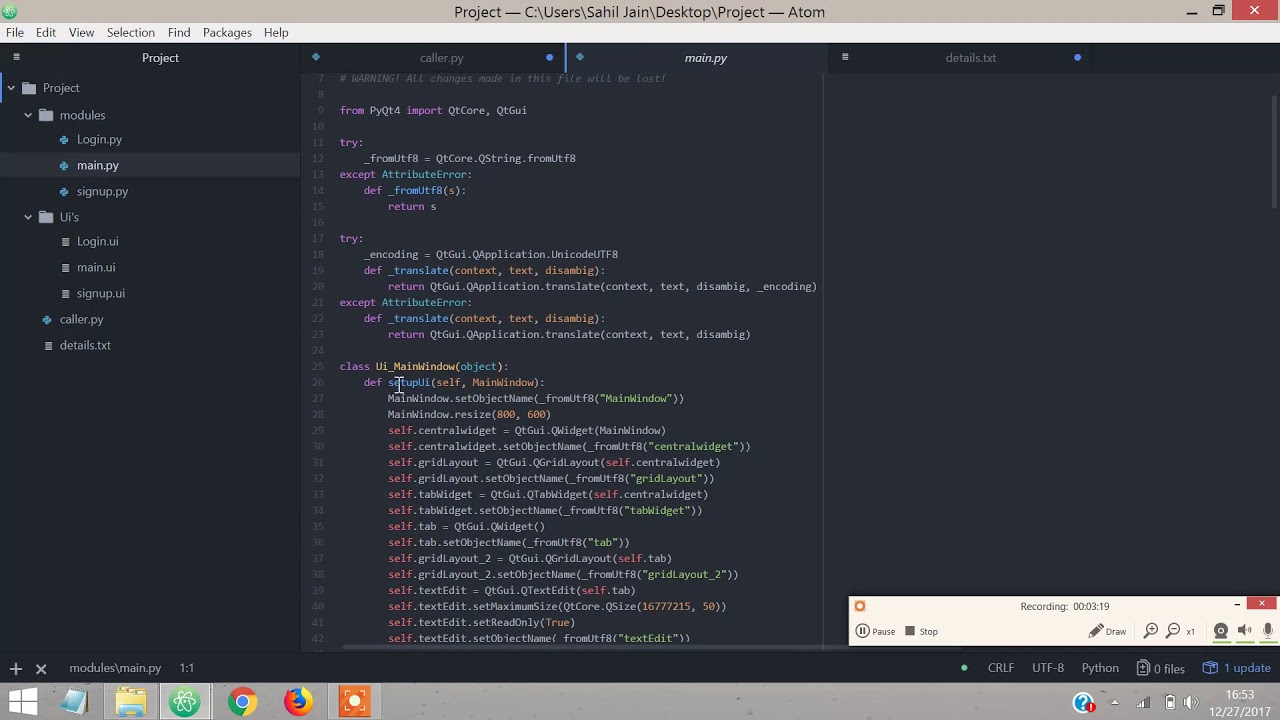The height and width of the screenshot is (720, 1280).
Task: Open the View menu
Action: pyautogui.click(x=81, y=32)
